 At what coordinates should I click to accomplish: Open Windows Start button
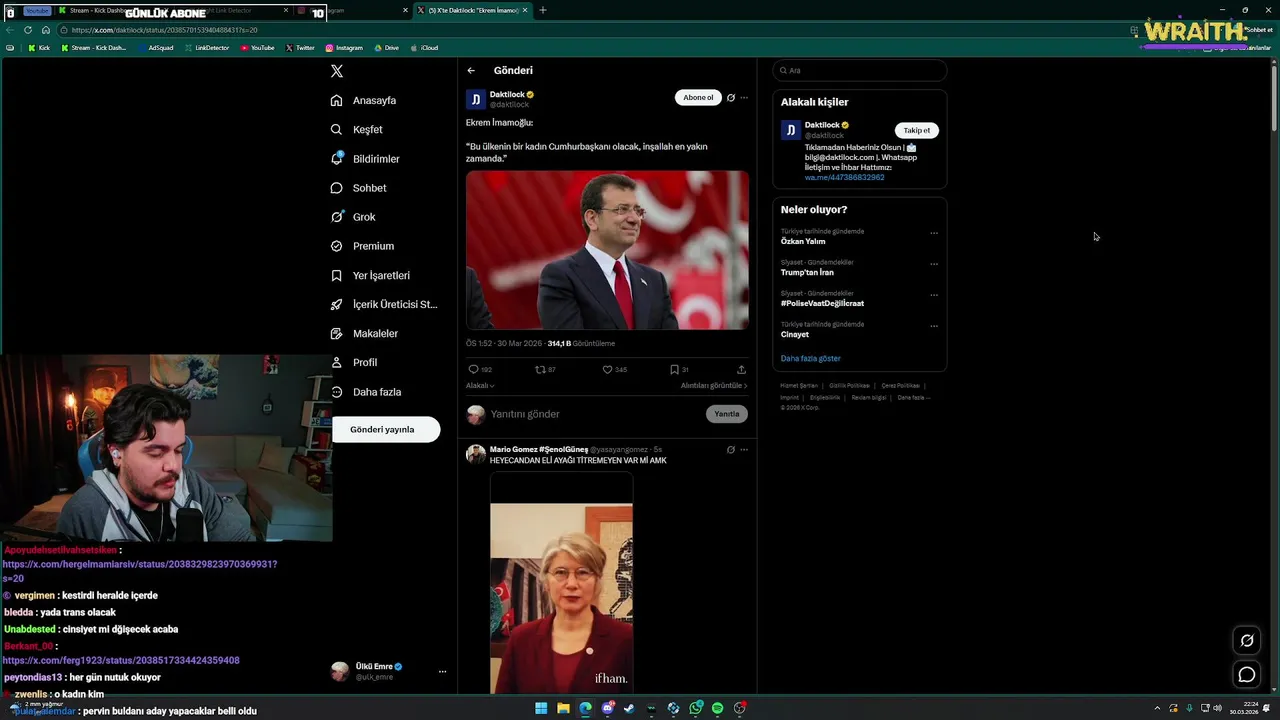pos(541,708)
